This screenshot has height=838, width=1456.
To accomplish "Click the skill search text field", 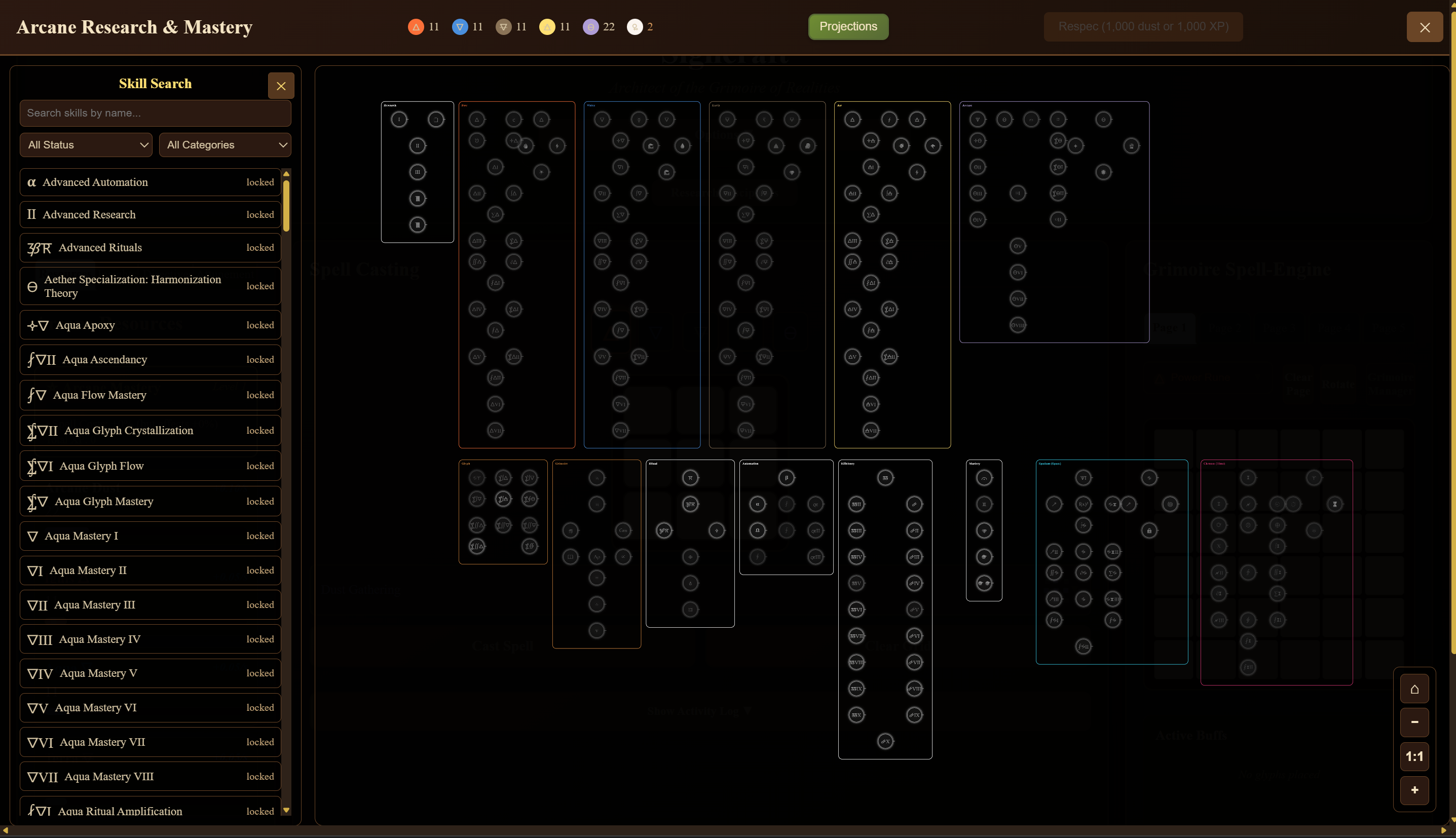I will click(x=155, y=113).
